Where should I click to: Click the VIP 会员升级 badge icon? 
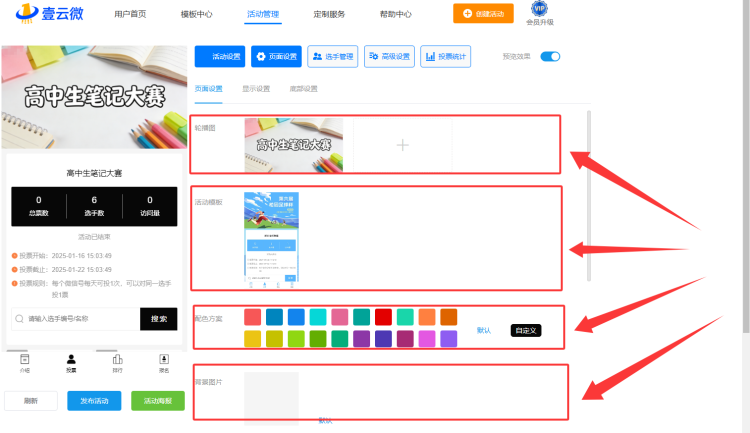pos(539,9)
